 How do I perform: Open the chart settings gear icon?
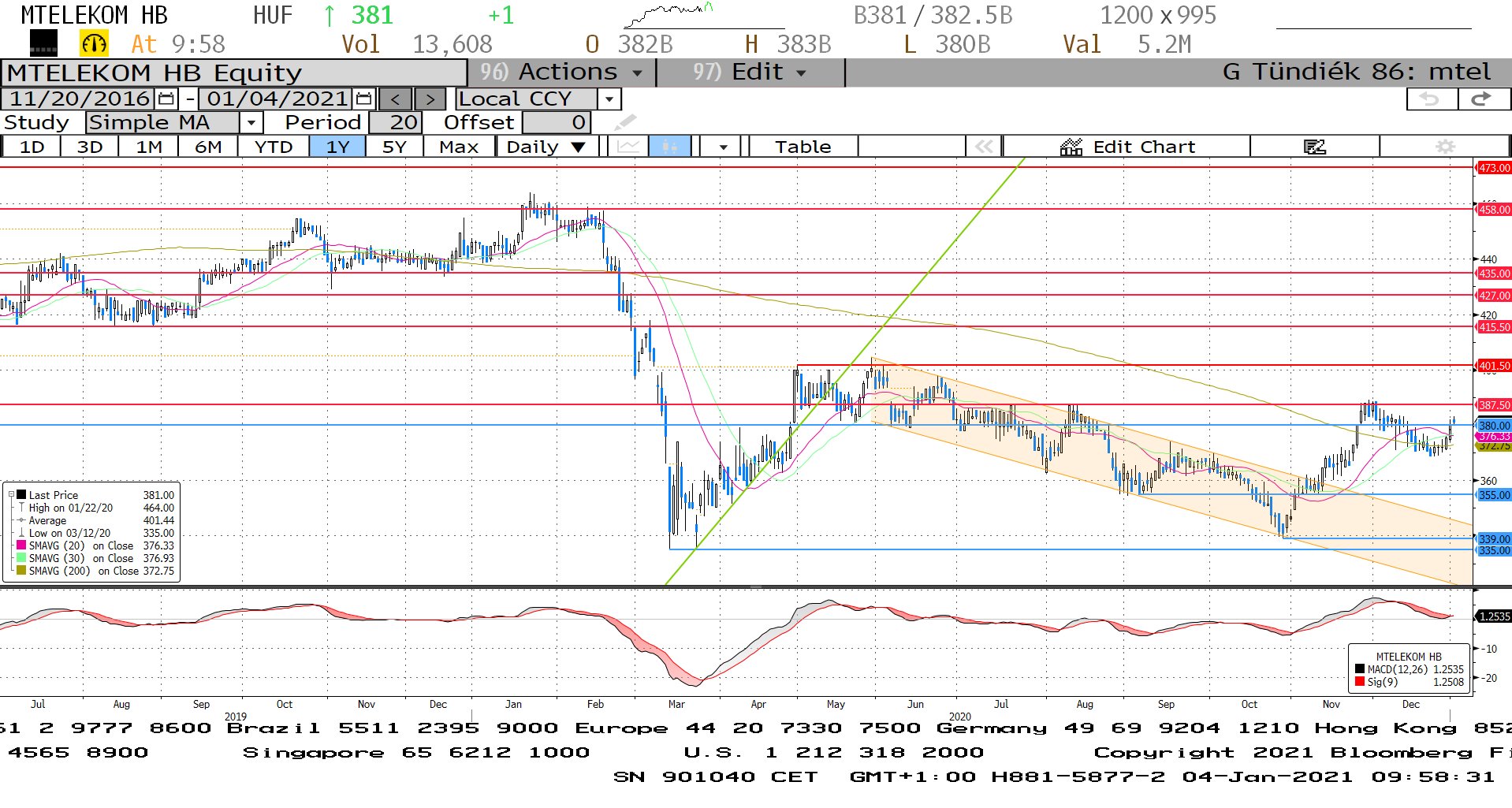(x=1444, y=147)
